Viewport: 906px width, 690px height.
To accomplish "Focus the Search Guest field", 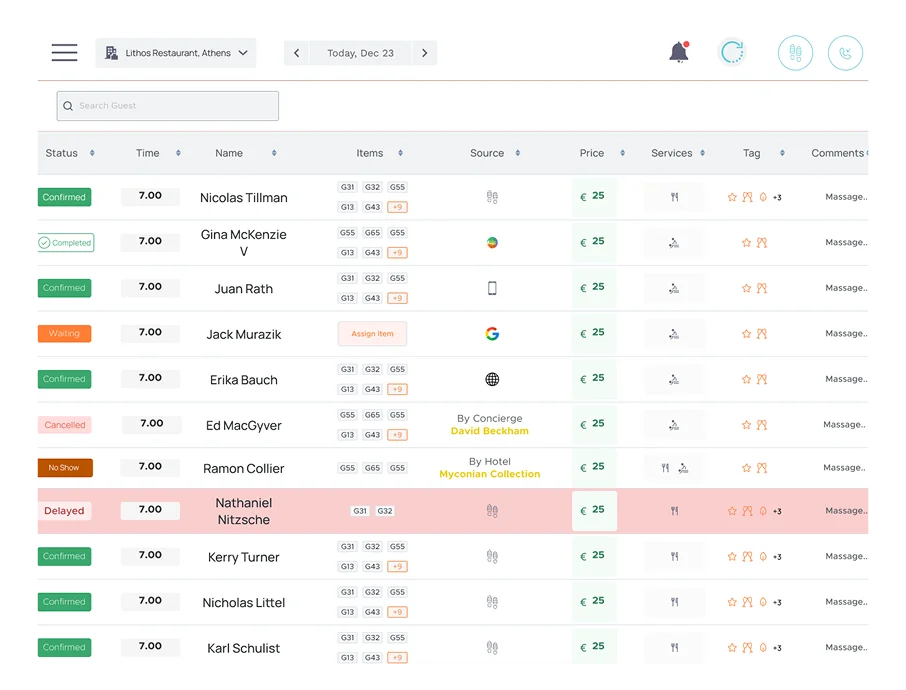I will click(x=168, y=106).
